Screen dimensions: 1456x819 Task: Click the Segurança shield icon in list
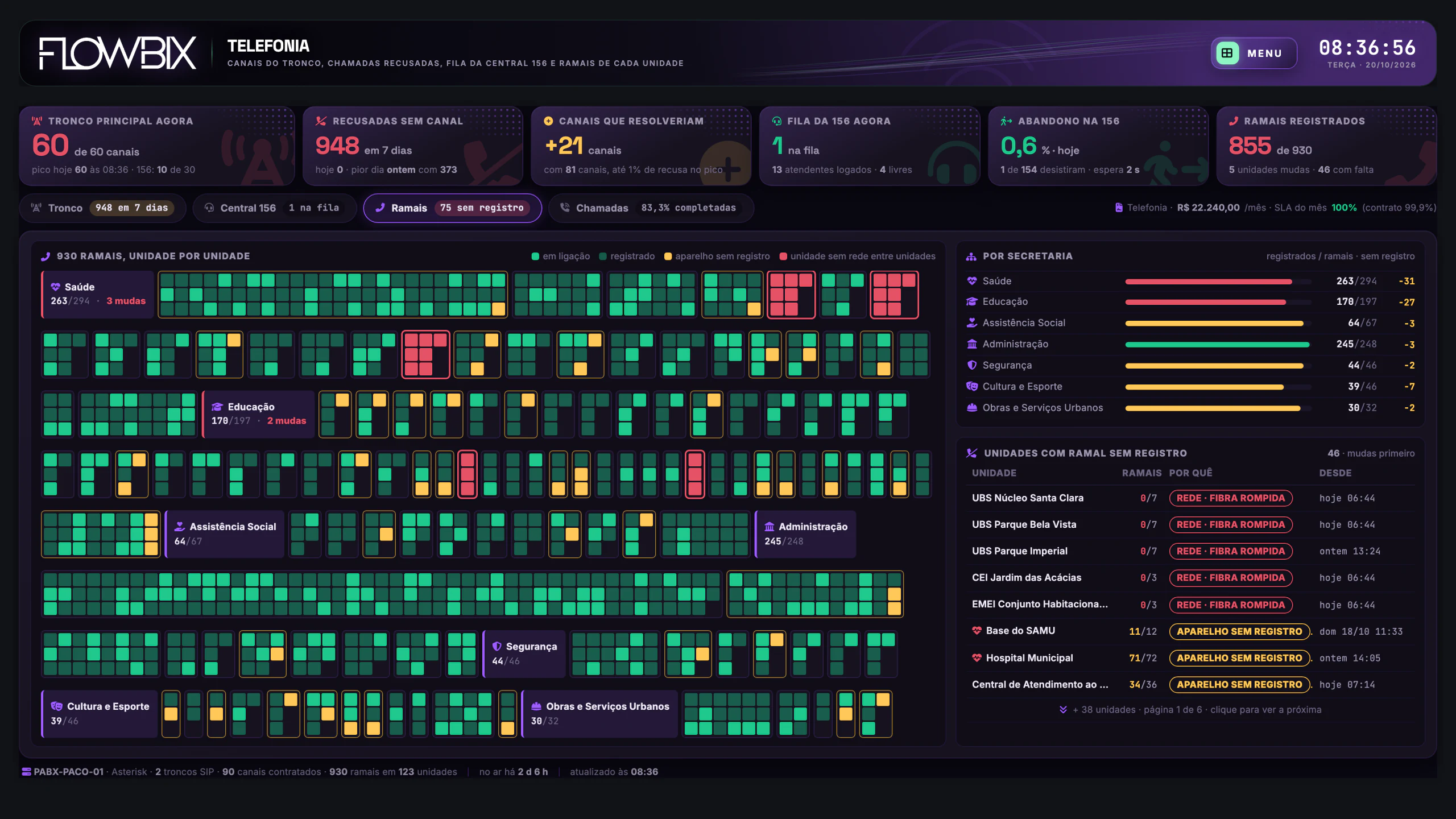(x=972, y=365)
